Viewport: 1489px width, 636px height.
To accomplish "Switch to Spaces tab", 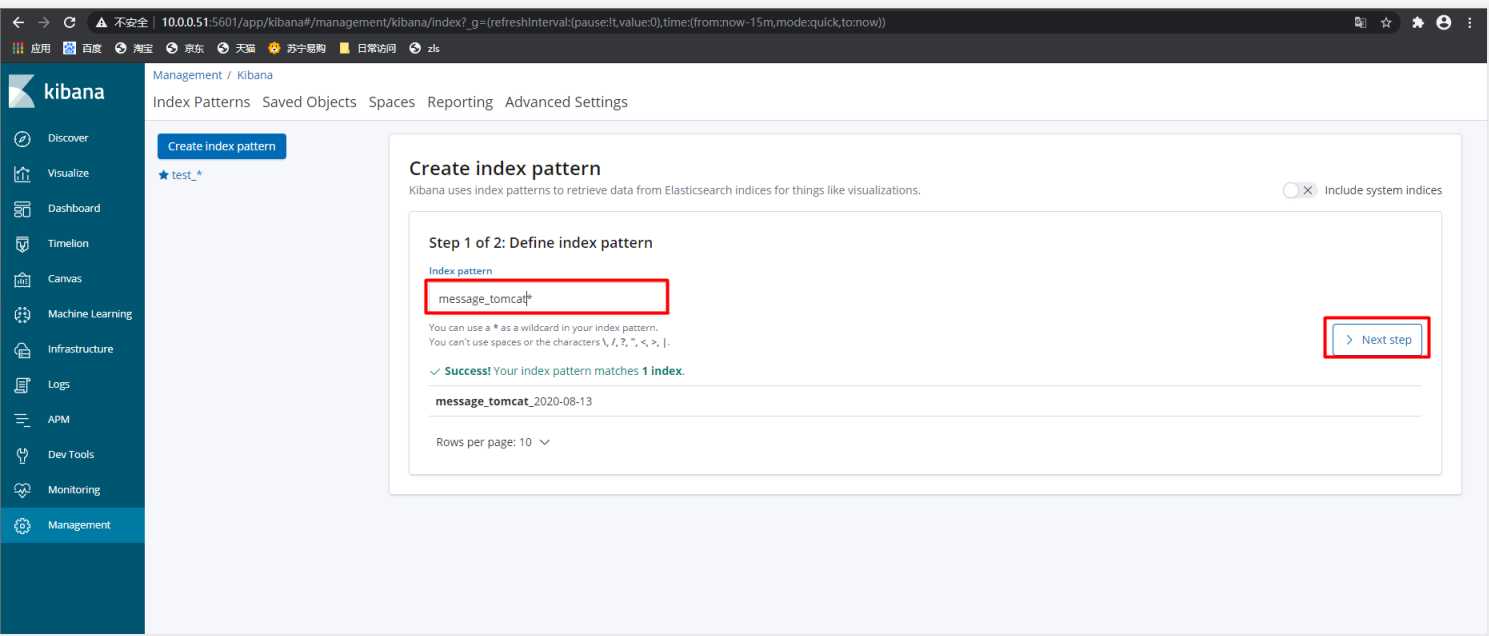I will click(392, 102).
